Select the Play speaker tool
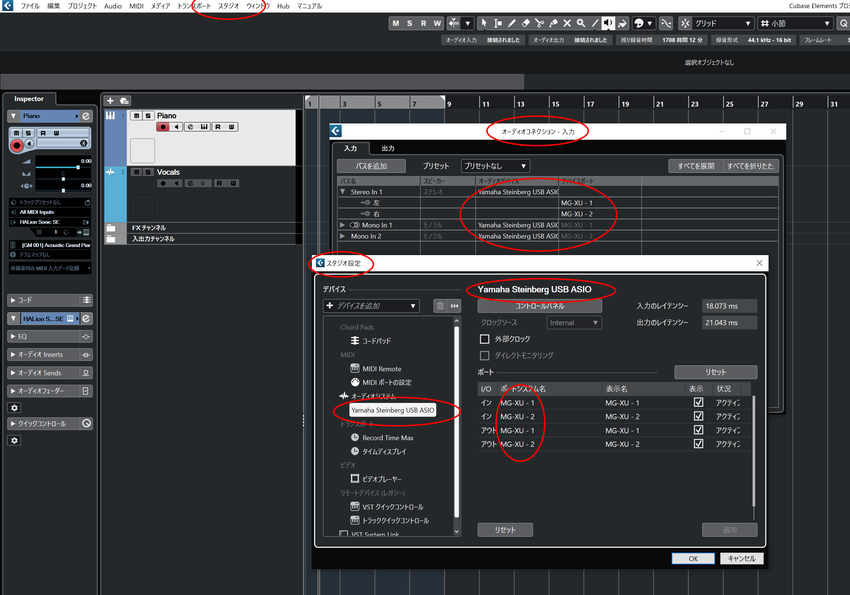The image size is (850, 595). point(608,23)
